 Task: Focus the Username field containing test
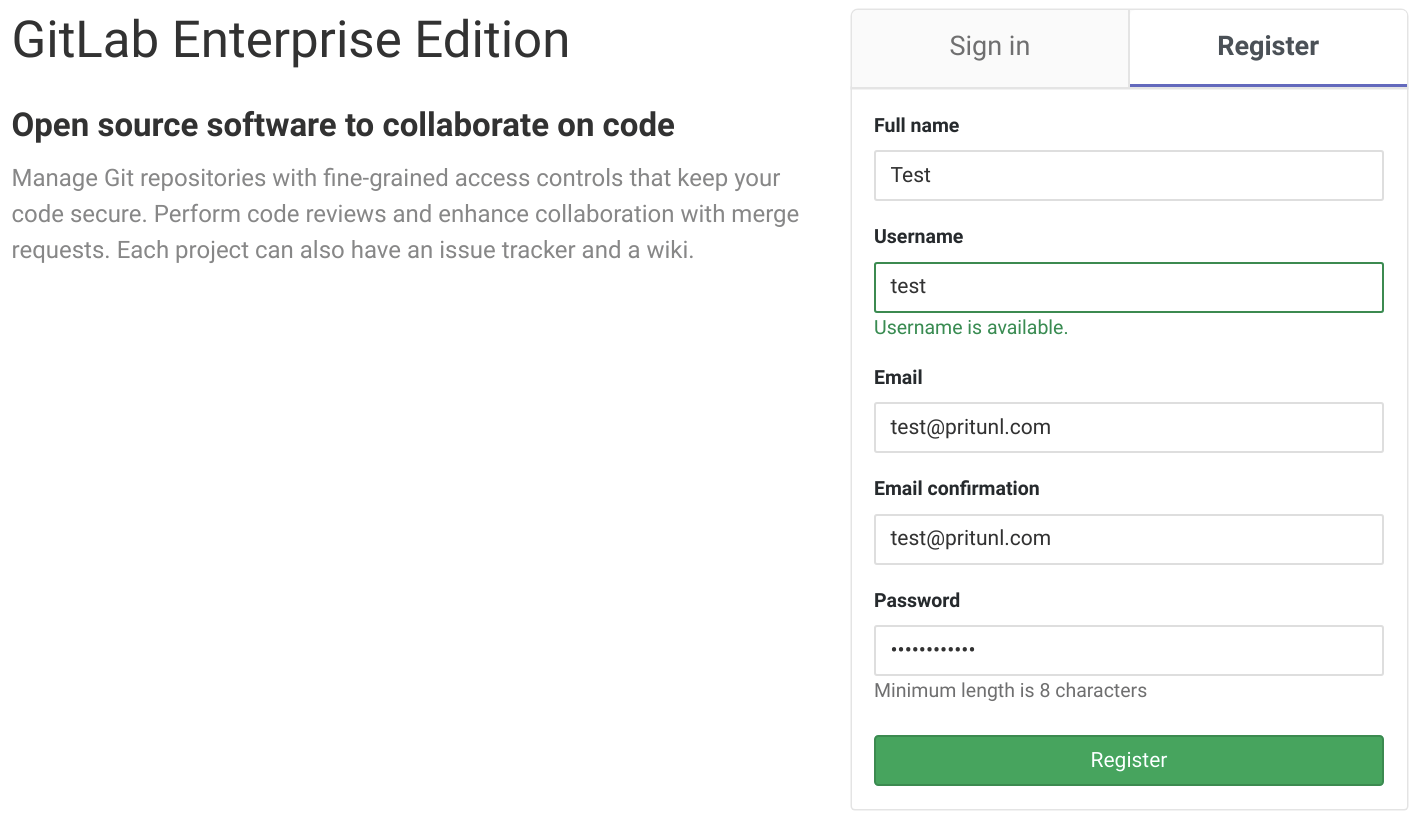coord(1128,287)
